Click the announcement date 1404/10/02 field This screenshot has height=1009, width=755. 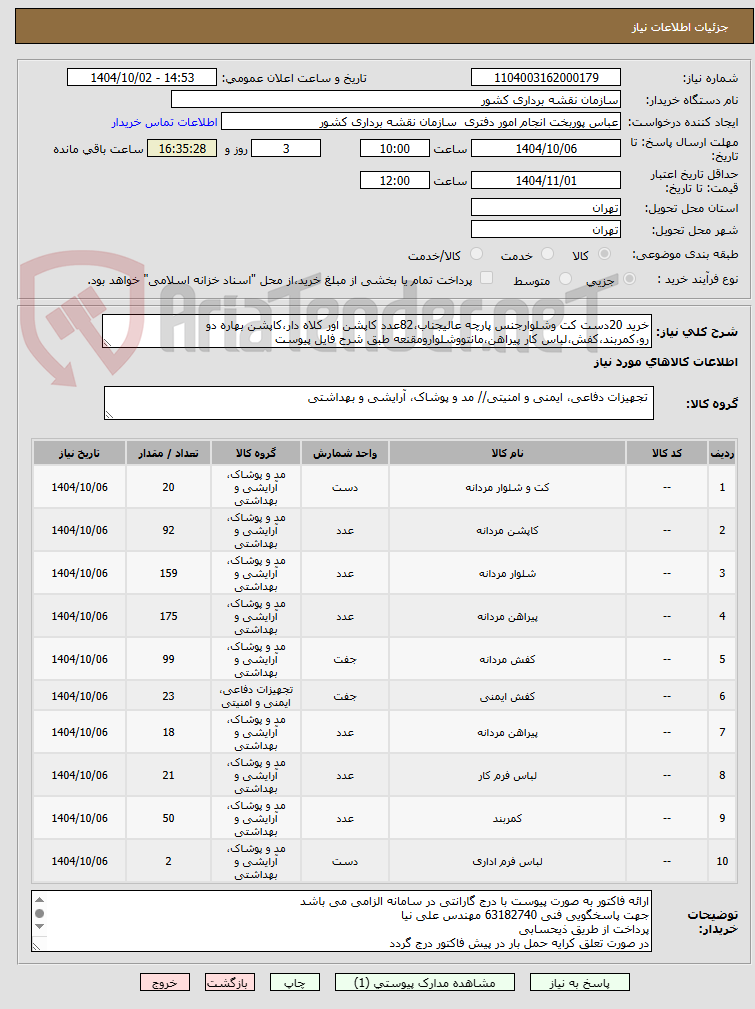pos(142,78)
